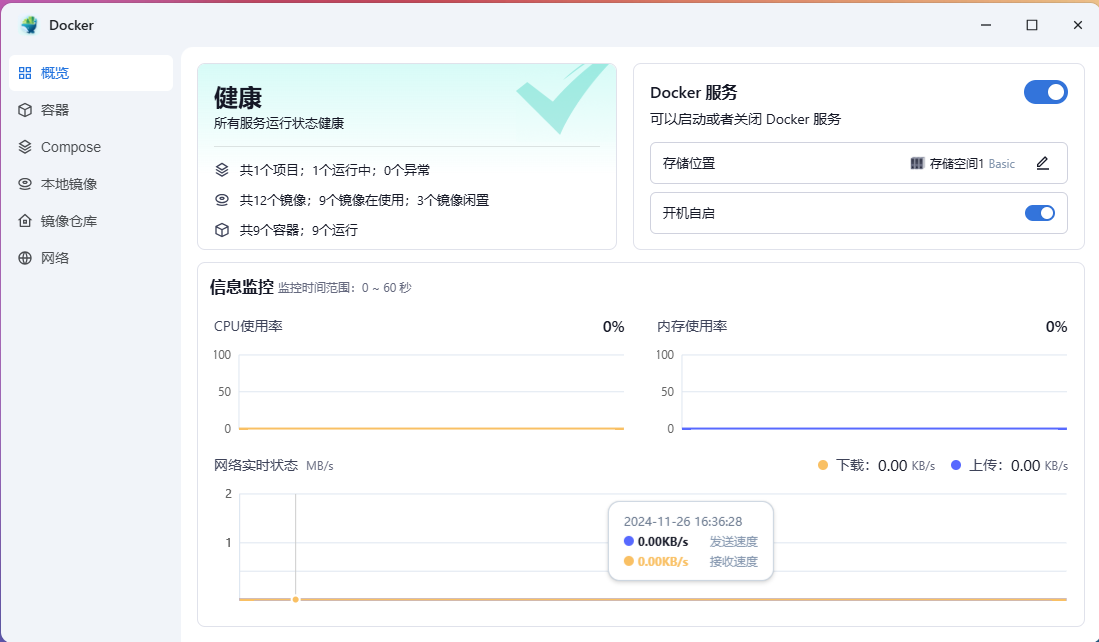Viewport: 1099px width, 642px height.
Task: Click the memory usage chart area
Action: pos(874,392)
